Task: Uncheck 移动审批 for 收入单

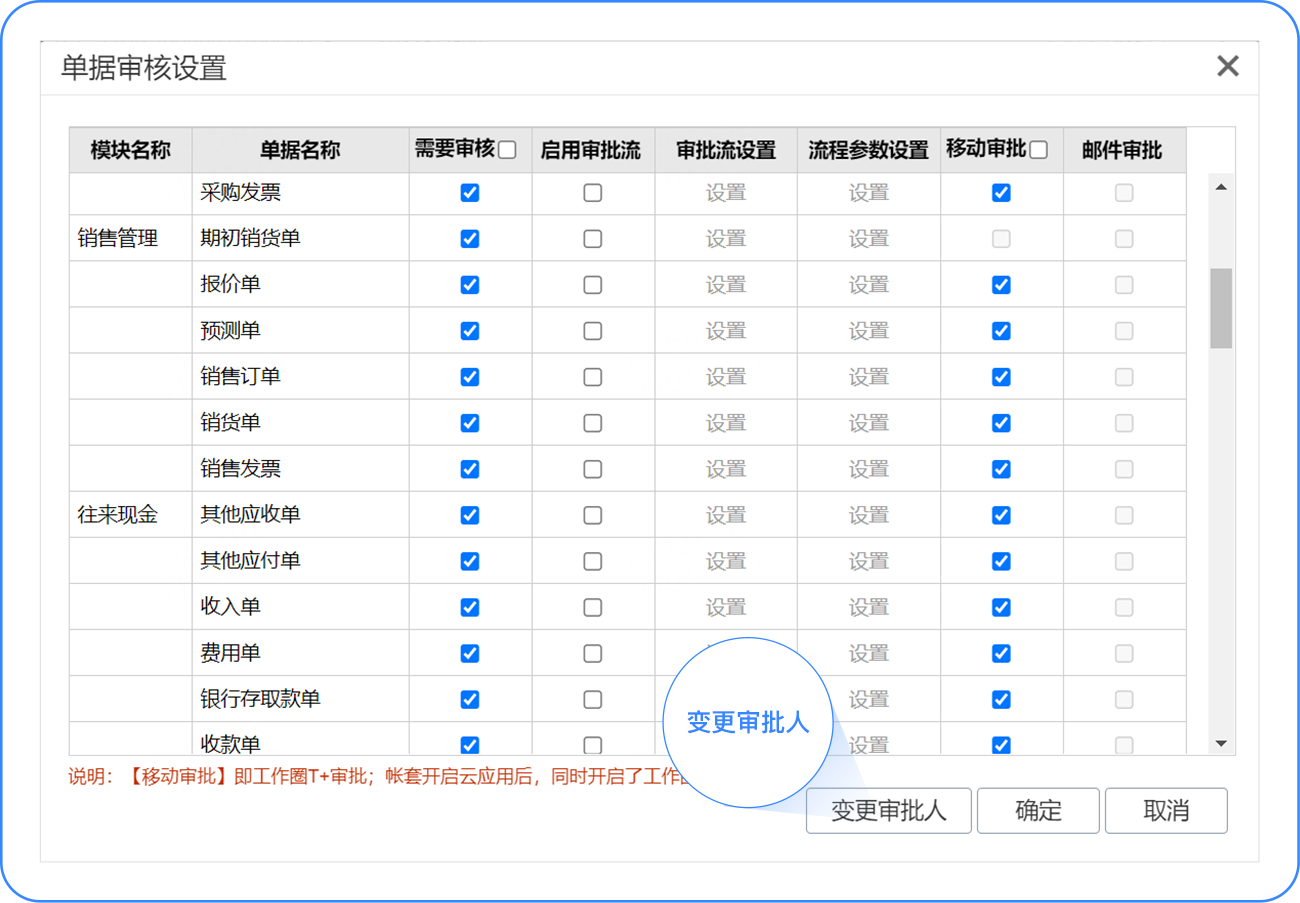Action: click(1001, 607)
